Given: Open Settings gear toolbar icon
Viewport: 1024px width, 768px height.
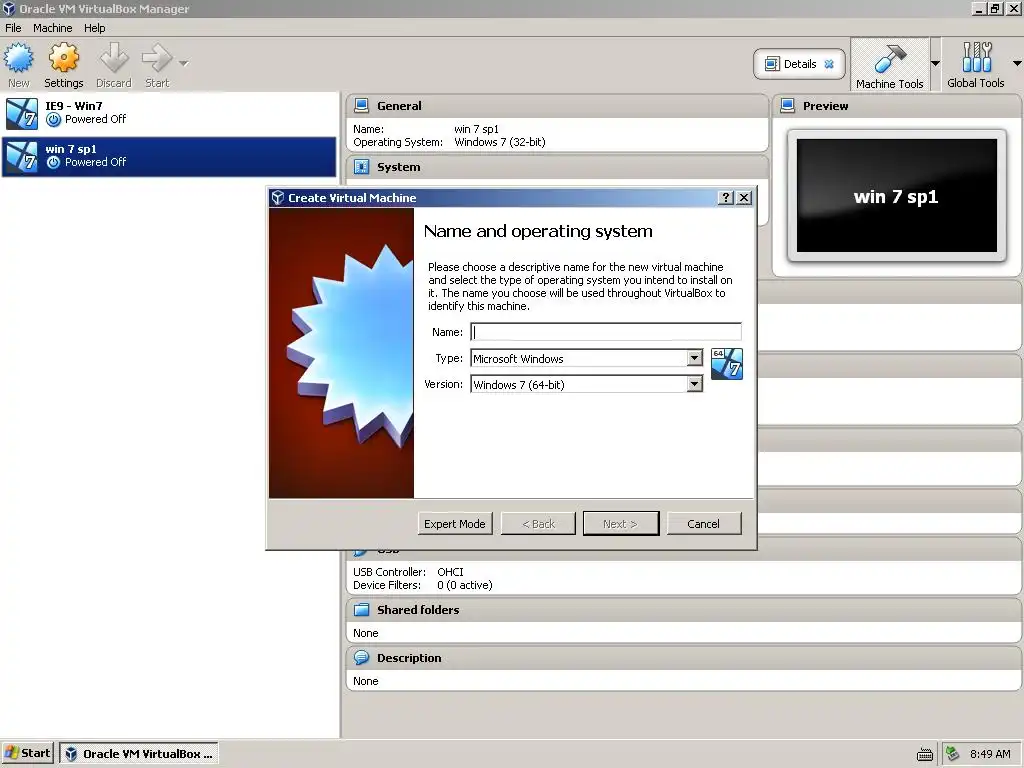Looking at the screenshot, I should coord(63,58).
